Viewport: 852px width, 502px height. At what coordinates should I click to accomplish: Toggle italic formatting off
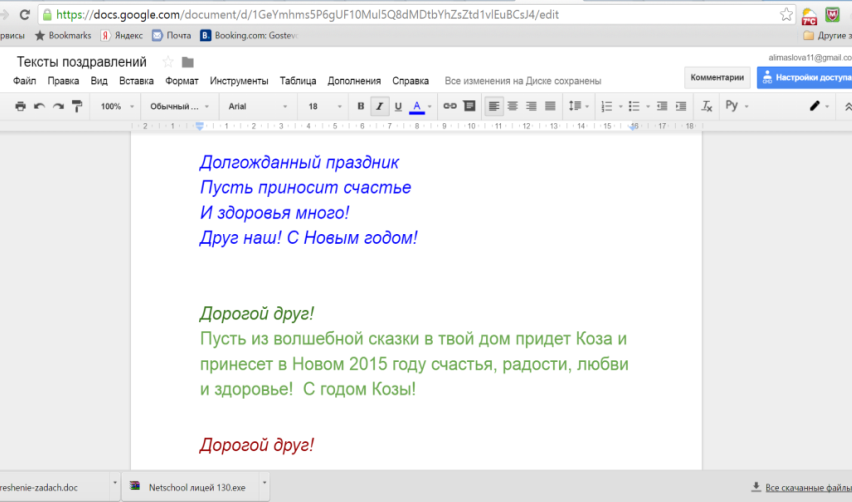[379, 106]
